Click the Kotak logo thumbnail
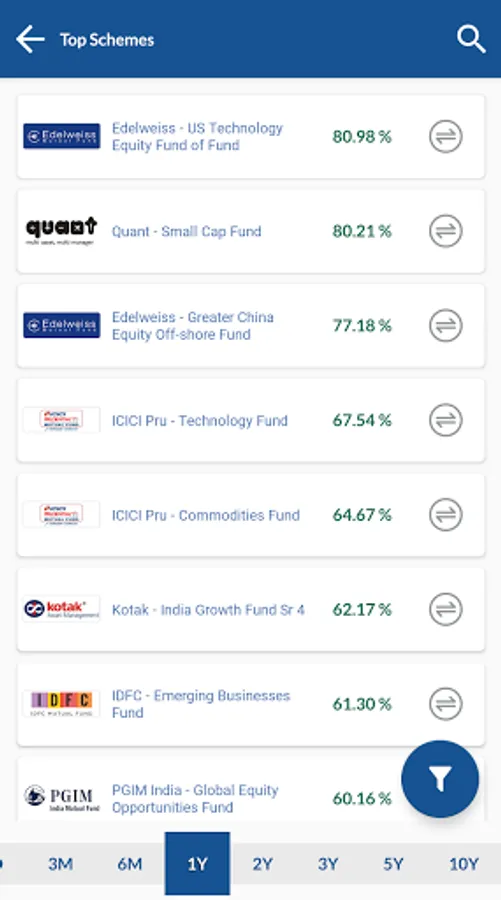This screenshot has height=900, width=501. (61, 609)
